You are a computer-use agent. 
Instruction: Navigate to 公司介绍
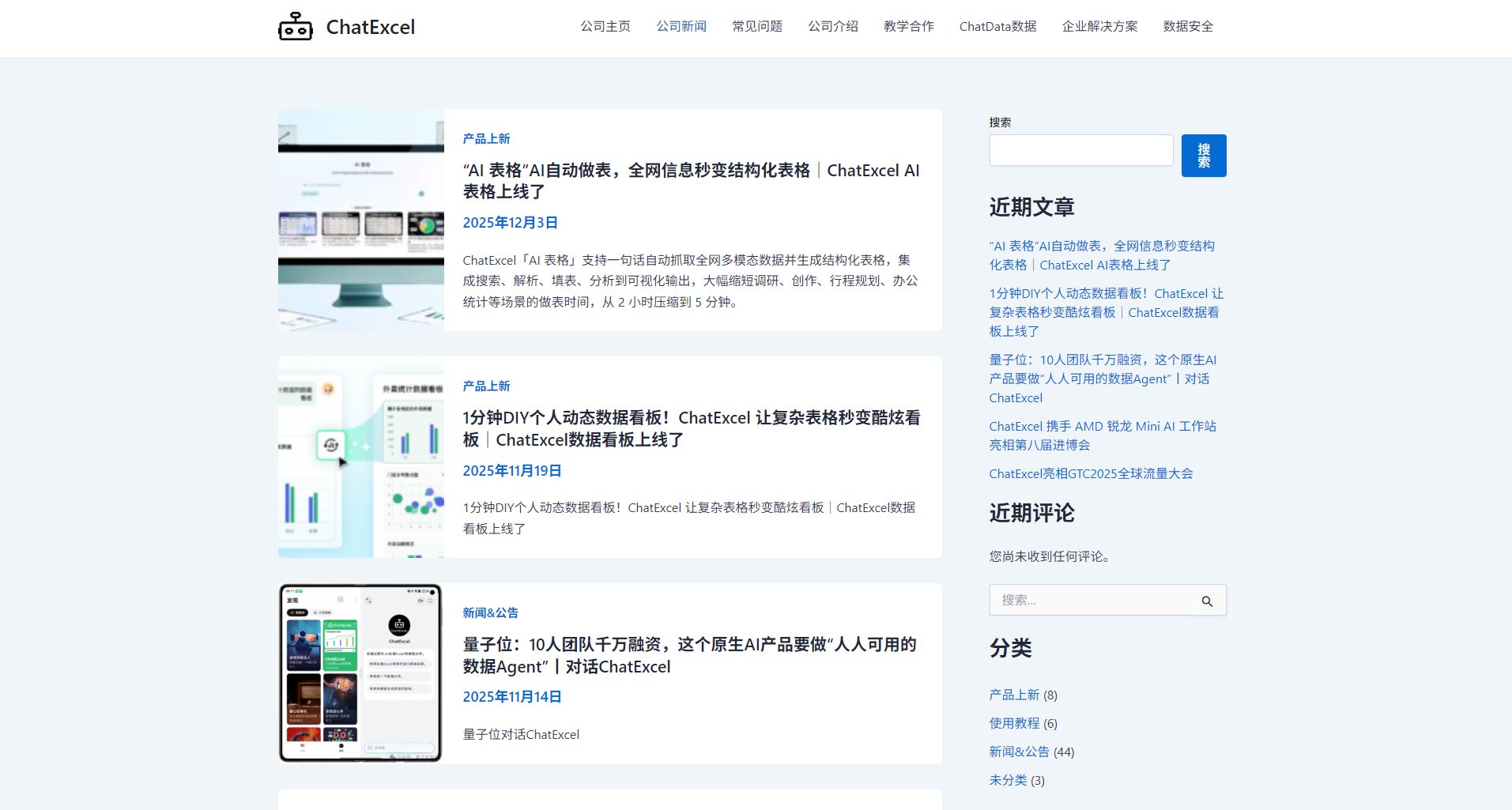(831, 26)
